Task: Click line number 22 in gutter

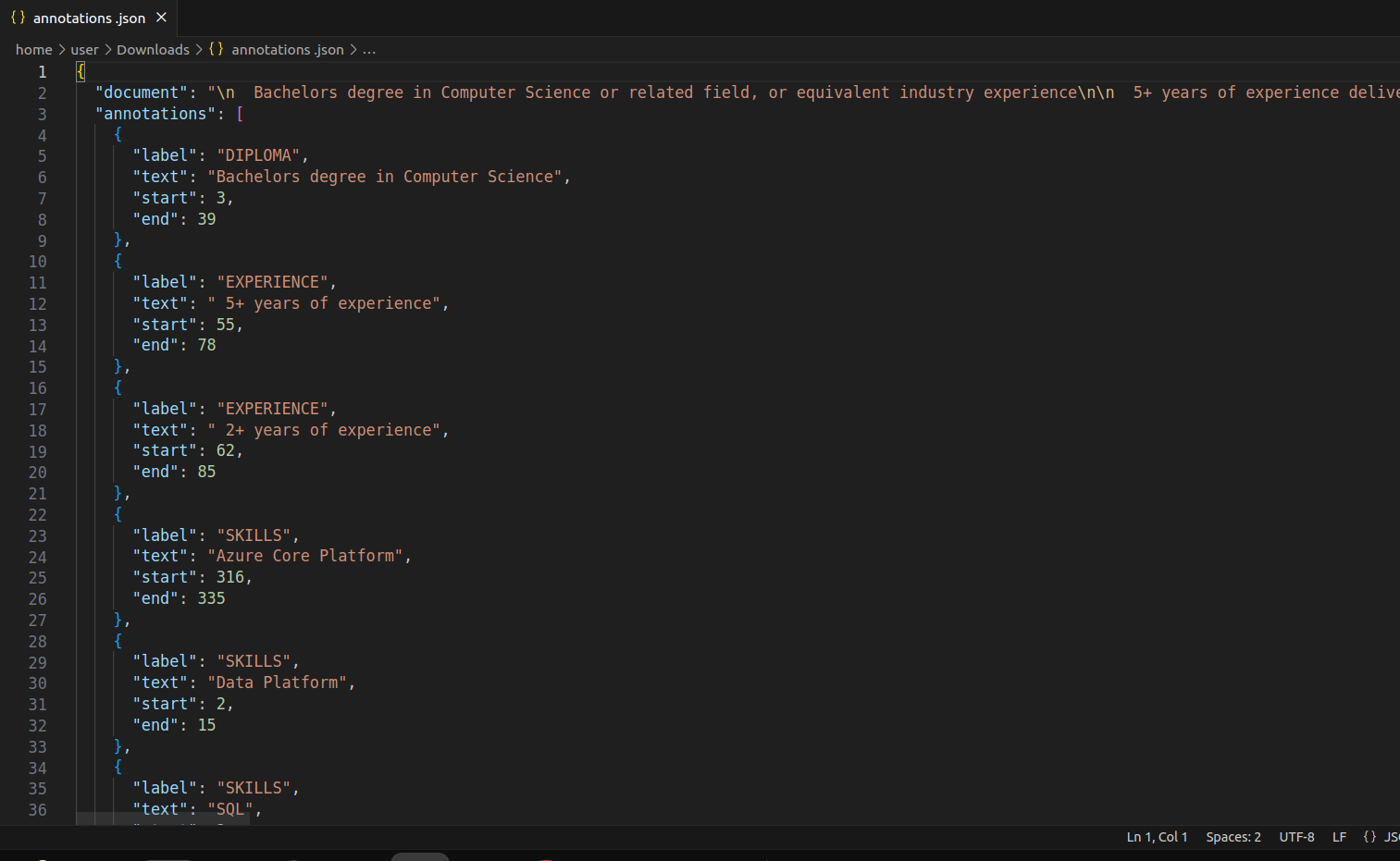Action: coord(37,515)
